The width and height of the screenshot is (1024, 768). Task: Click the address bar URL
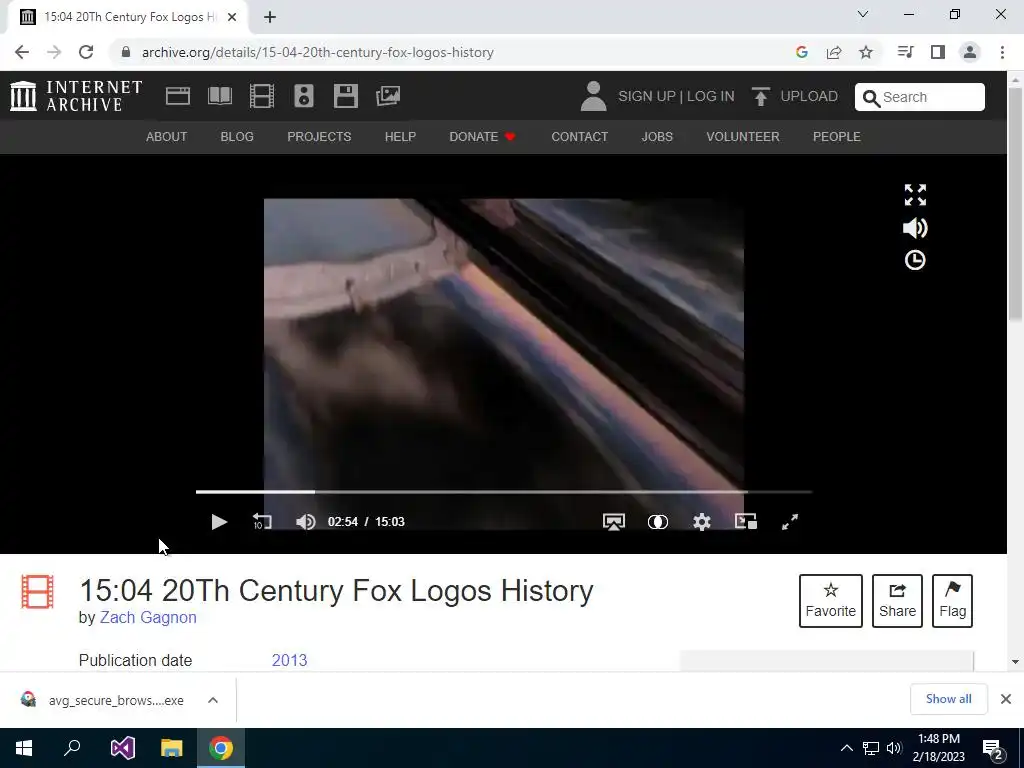click(x=317, y=52)
